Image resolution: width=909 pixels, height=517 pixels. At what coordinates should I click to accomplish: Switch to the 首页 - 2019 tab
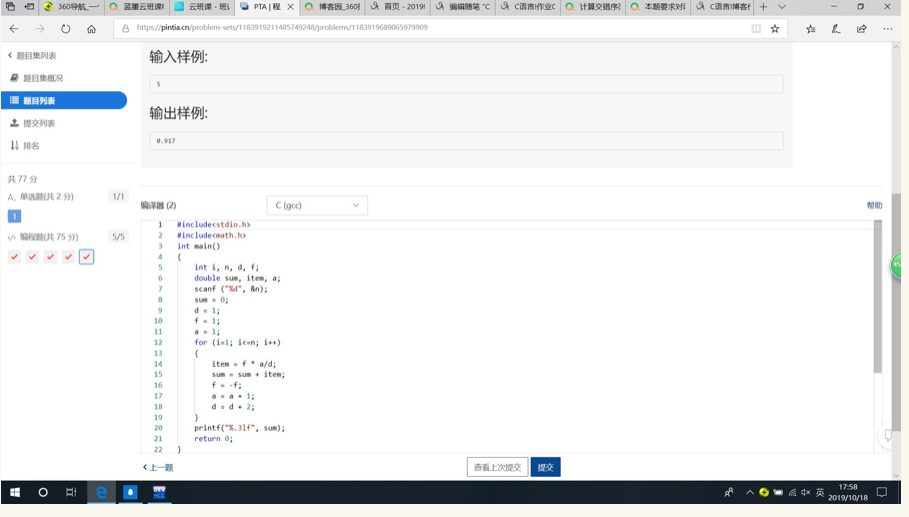(398, 6)
